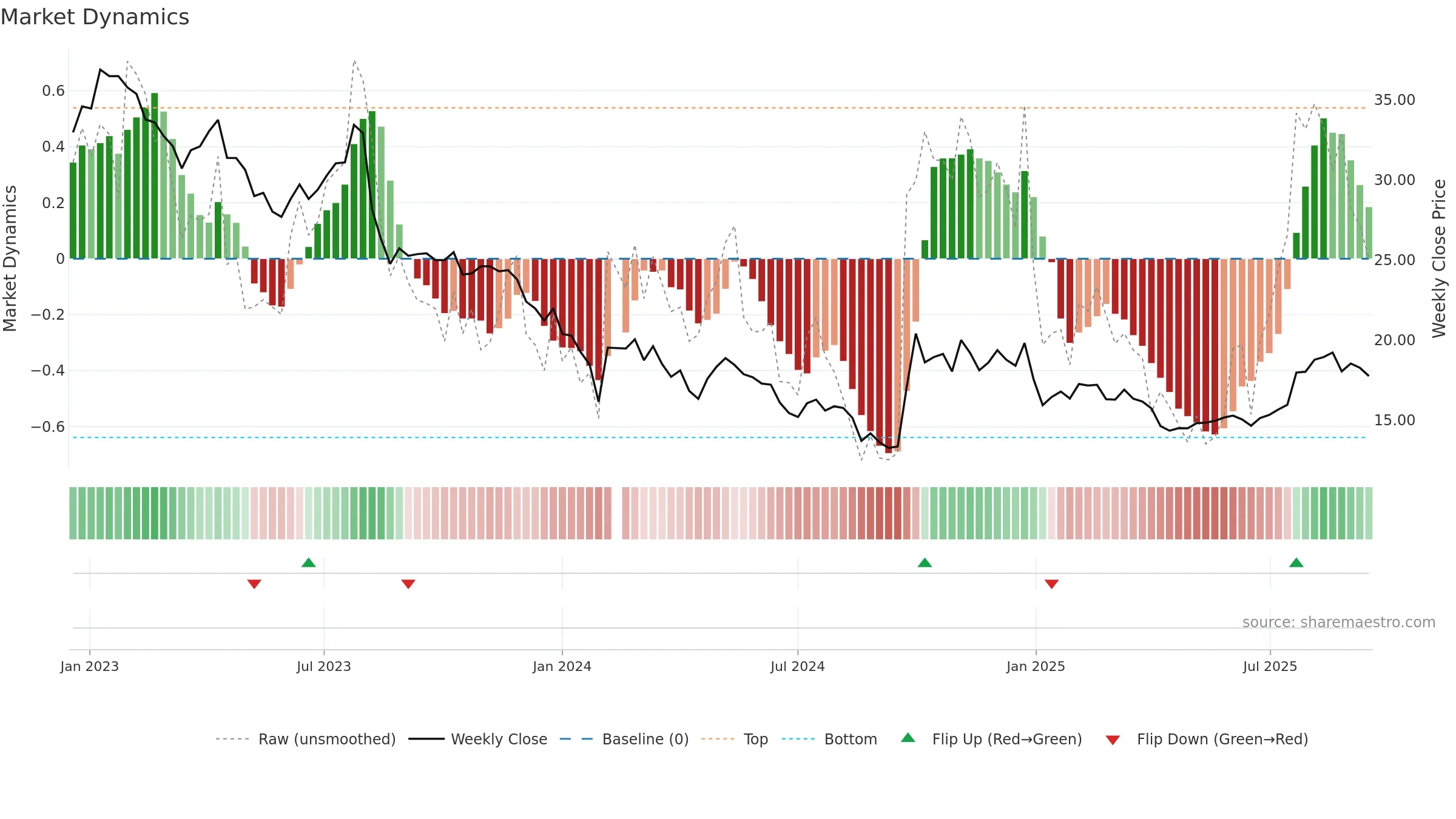Click the Jul 2024 x-axis label
Screen dimensions: 1456x819
(x=798, y=666)
